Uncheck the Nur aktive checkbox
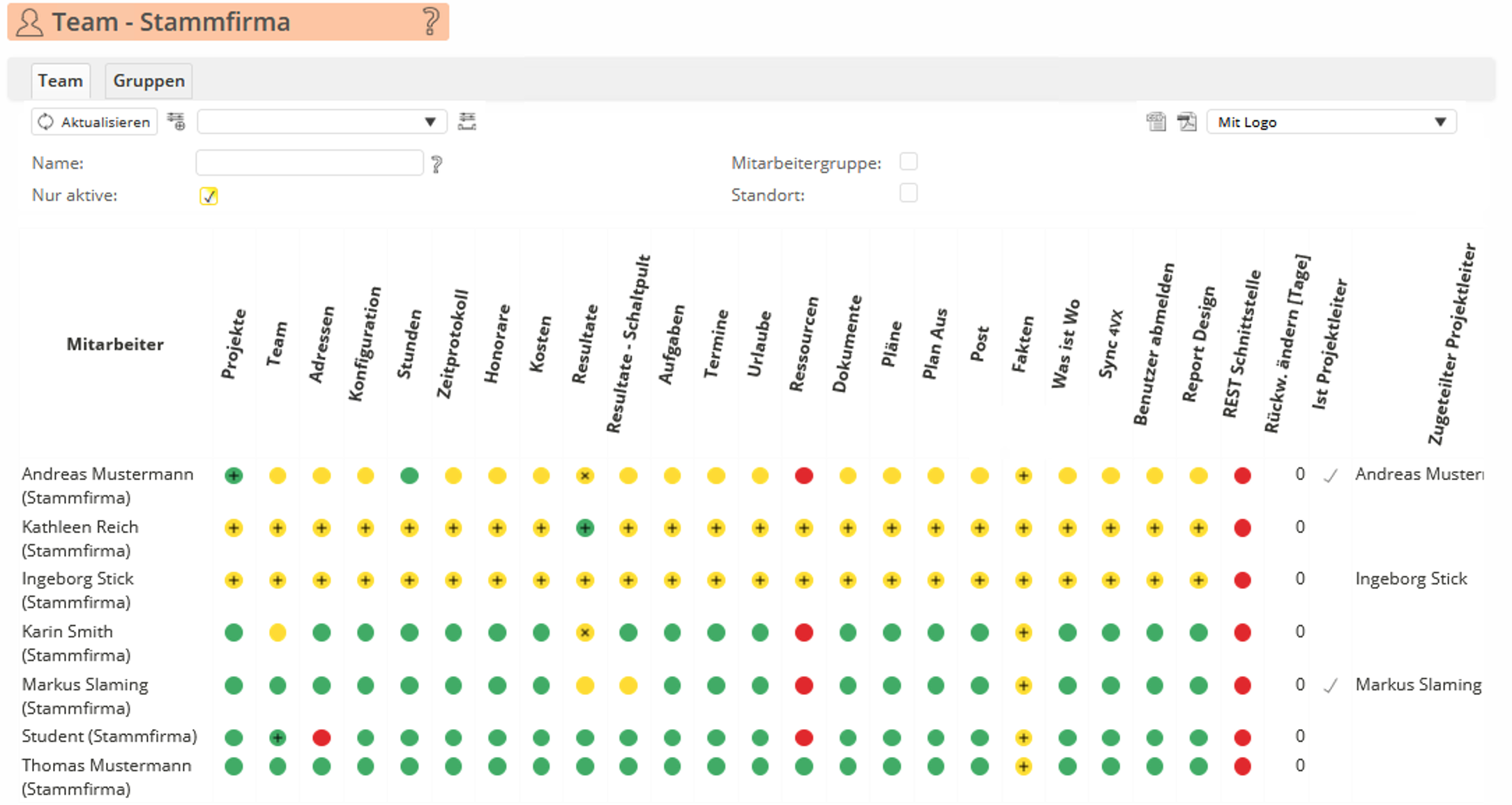Screen dimensions: 1512x805 (x=209, y=196)
